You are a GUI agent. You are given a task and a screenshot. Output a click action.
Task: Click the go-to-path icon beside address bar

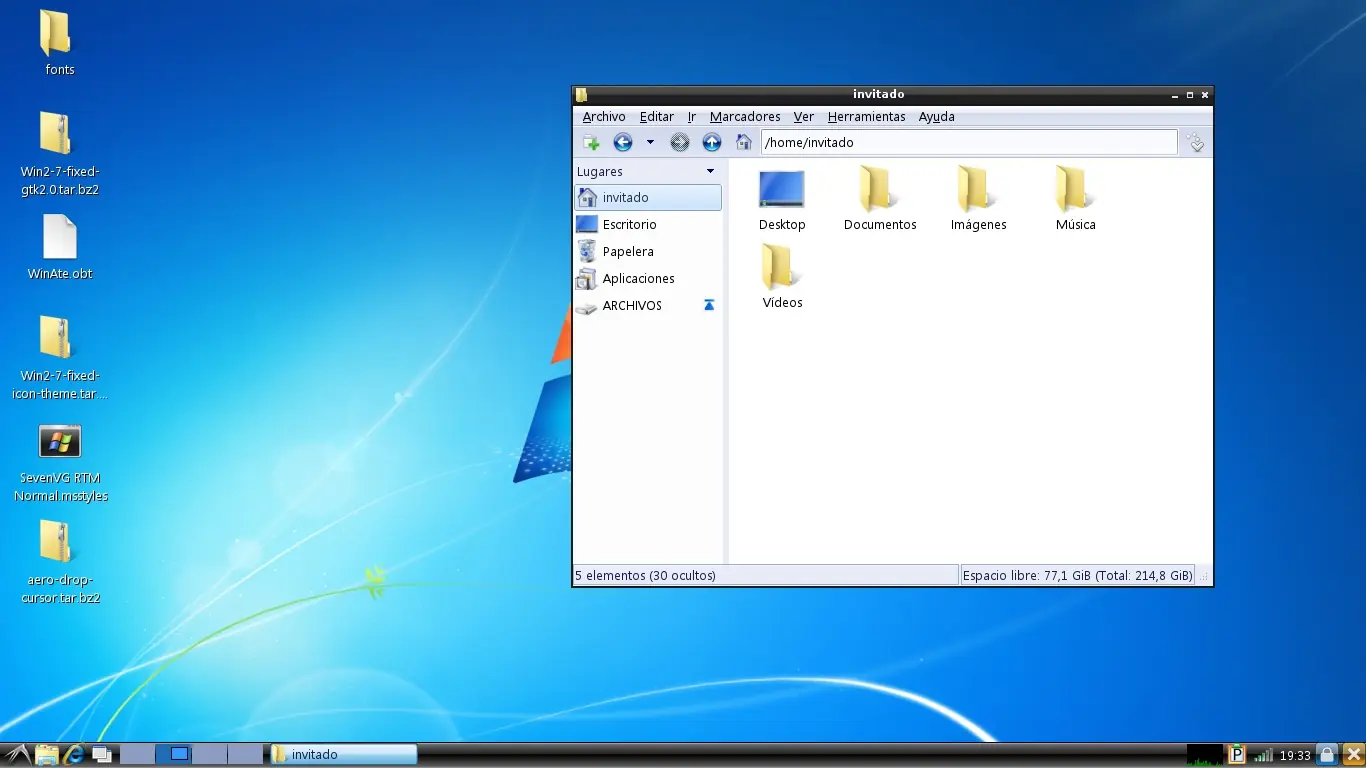pos(1195,143)
